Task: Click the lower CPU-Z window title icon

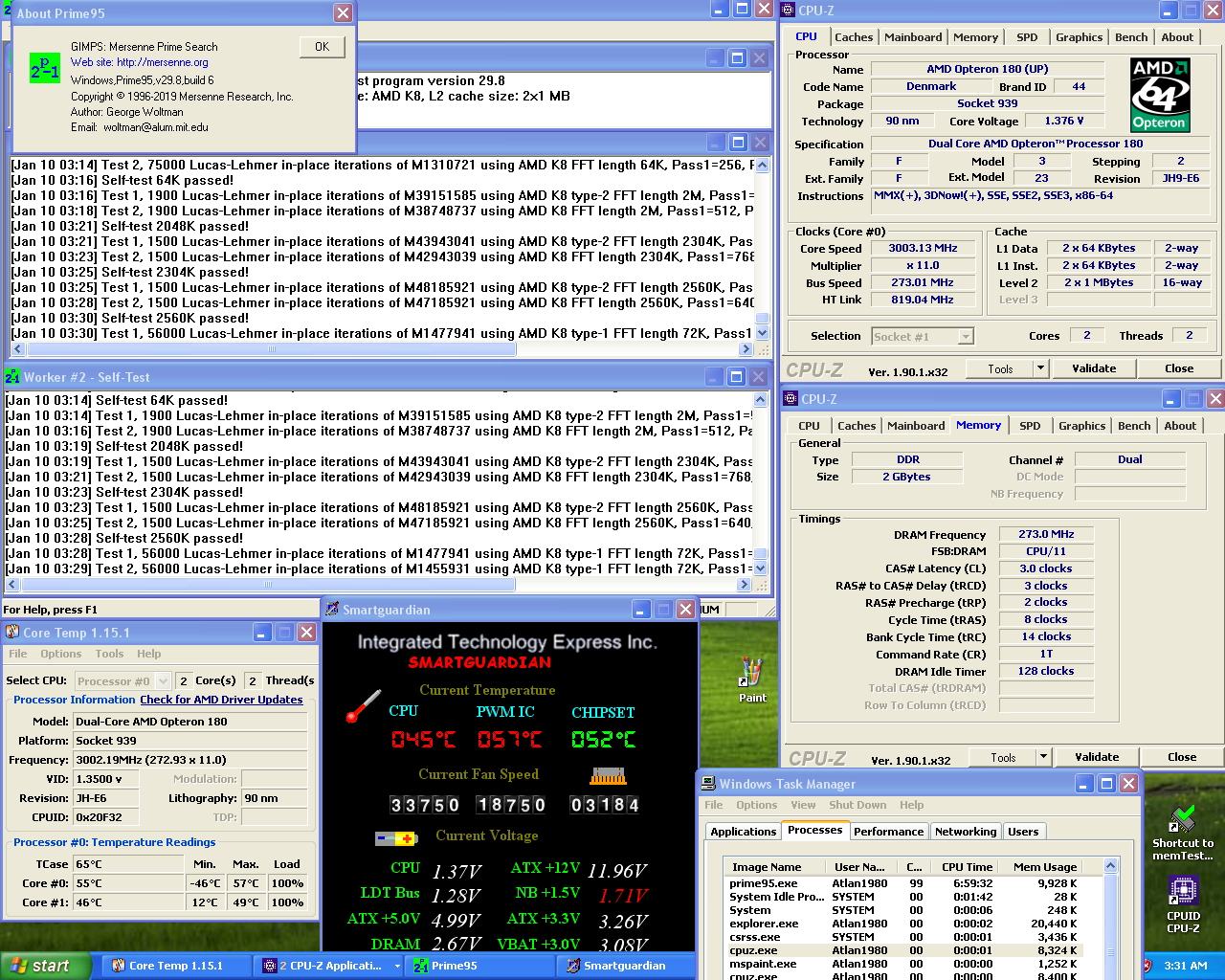Action: 791,399
